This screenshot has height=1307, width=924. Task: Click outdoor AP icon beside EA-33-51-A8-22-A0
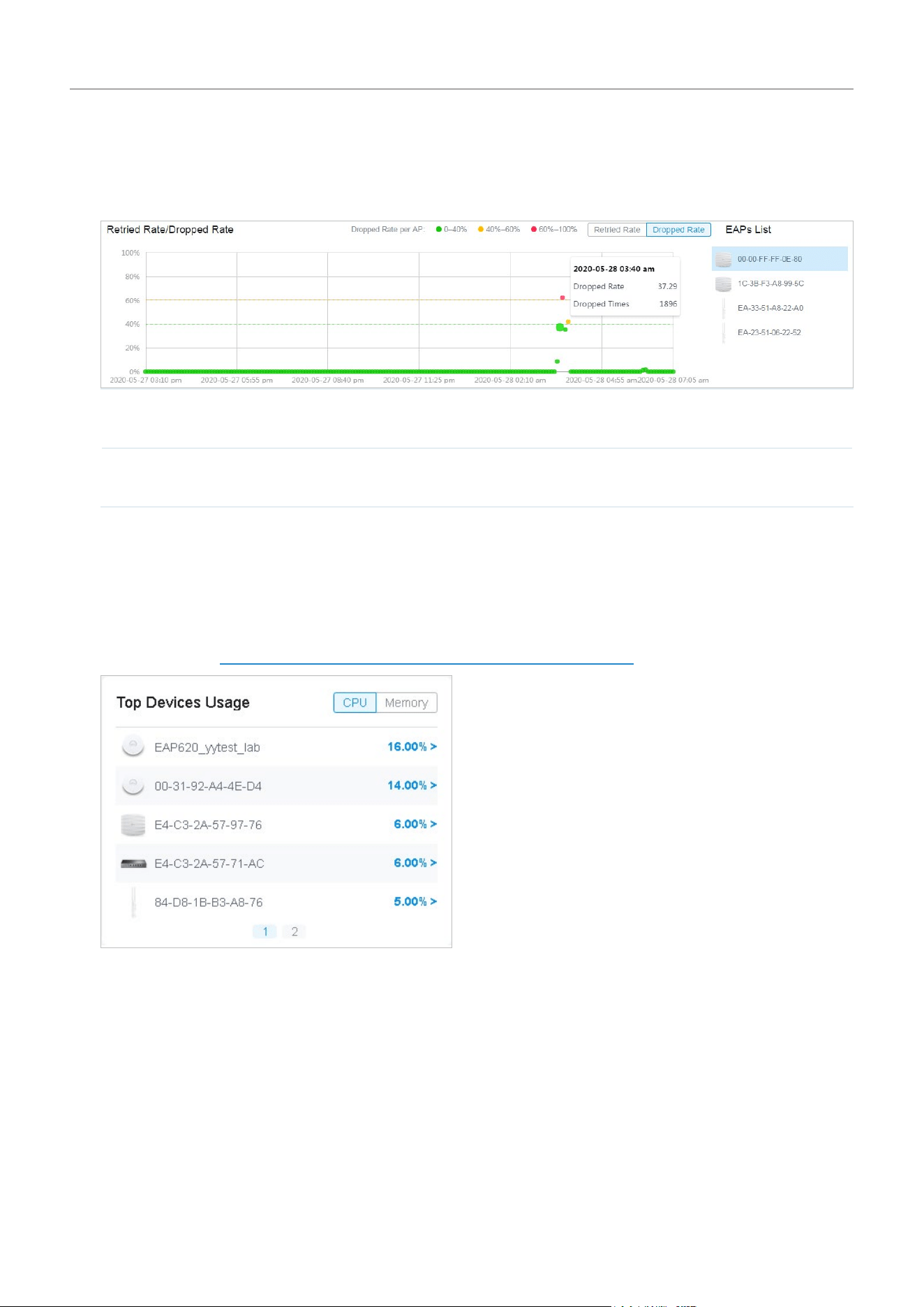pyautogui.click(x=724, y=309)
